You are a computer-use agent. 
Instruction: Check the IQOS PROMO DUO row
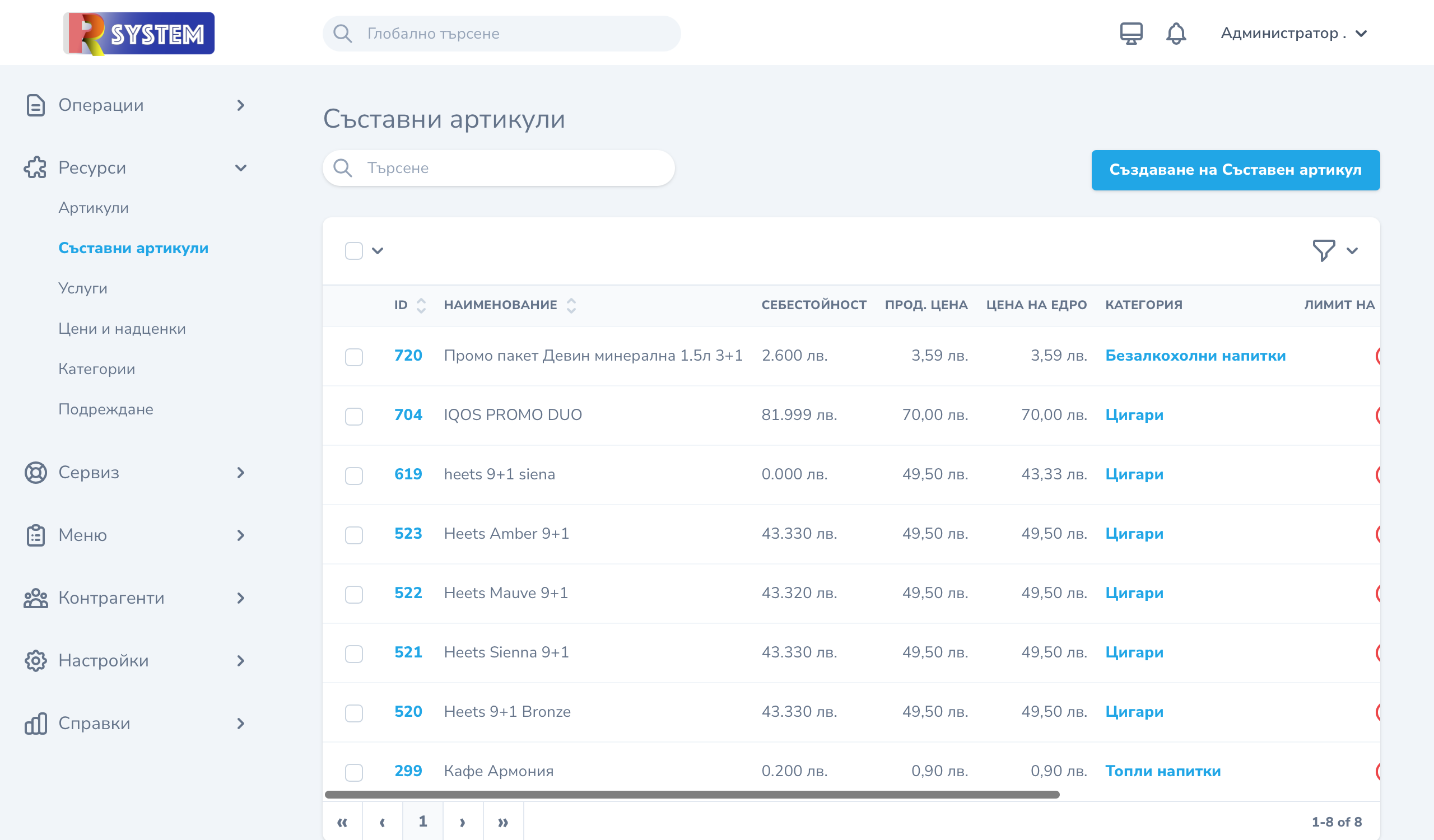(353, 416)
